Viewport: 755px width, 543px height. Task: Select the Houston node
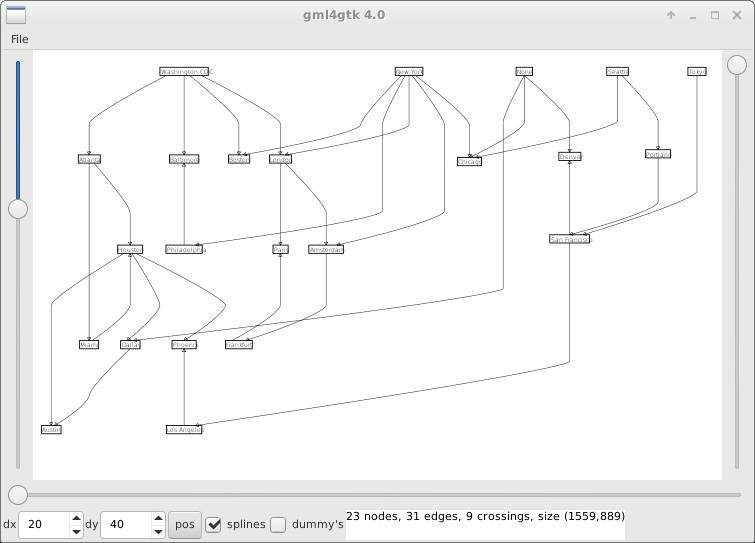130,249
